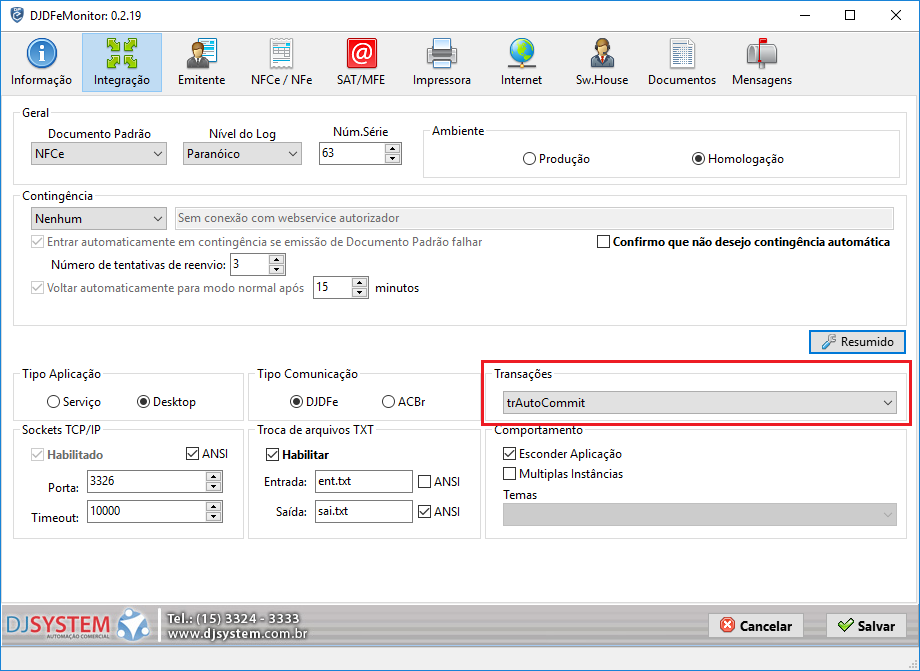The width and height of the screenshot is (920, 671).
Task: Choose Serviço application type
Action: click(74, 402)
